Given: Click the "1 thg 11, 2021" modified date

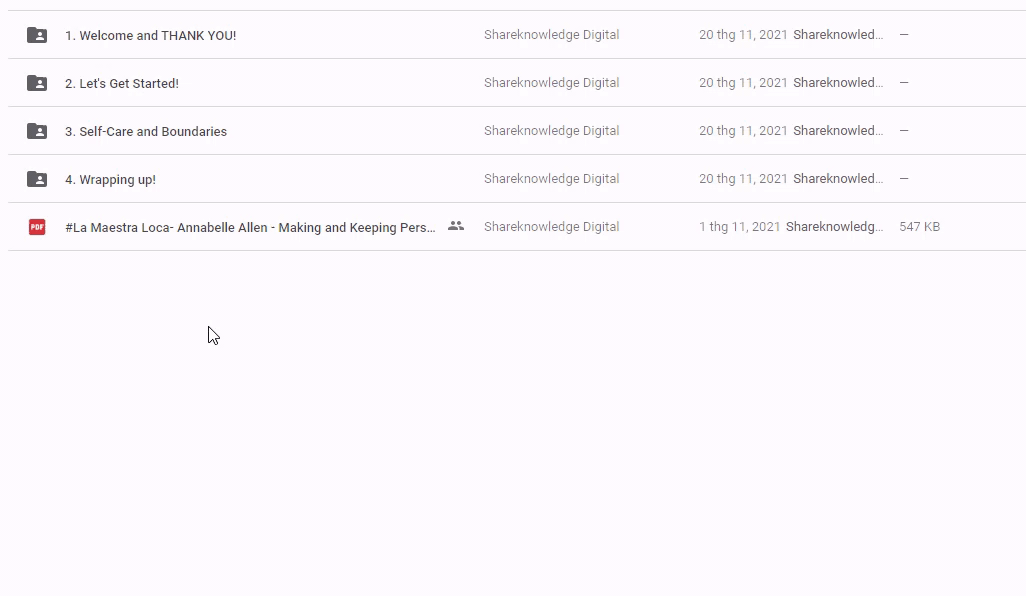Looking at the screenshot, I should 739,227.
